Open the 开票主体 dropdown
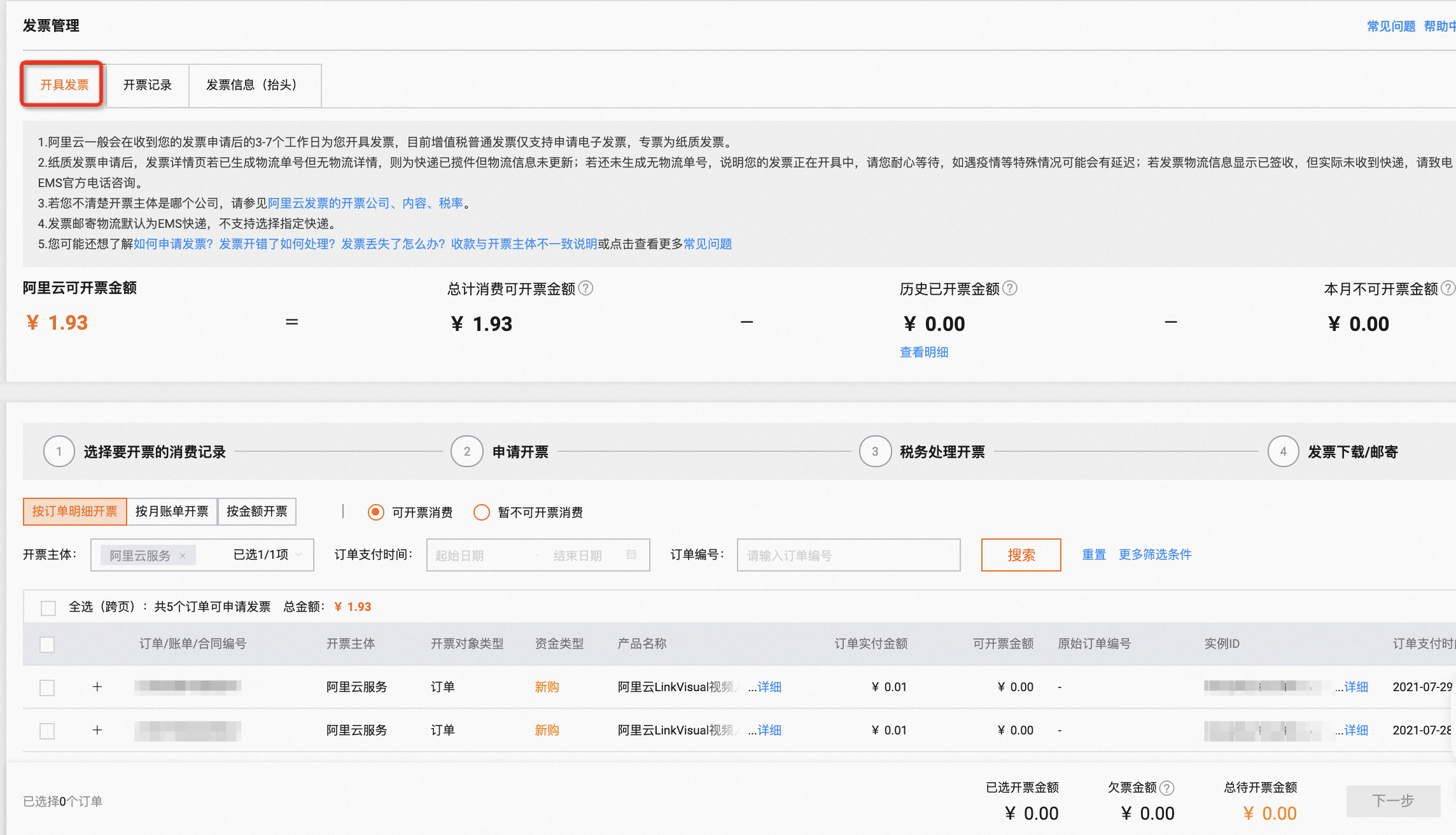Screen dimensions: 1456x835 coord(202,555)
